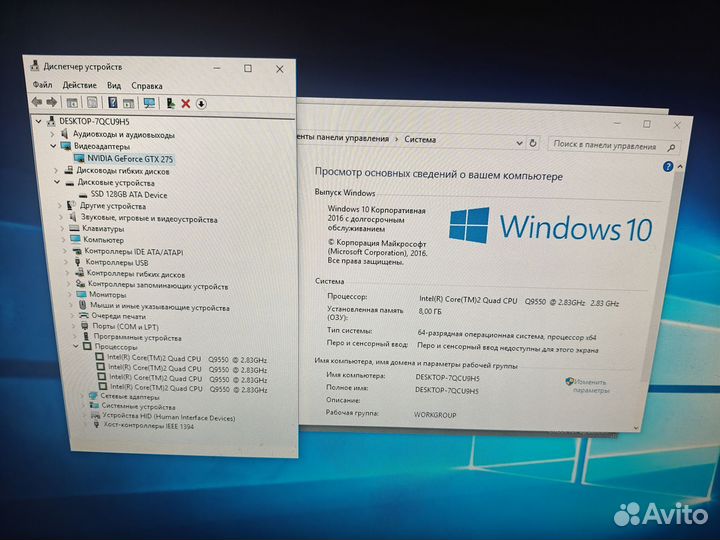Click the update driver icon with green arrow
The width and height of the screenshot is (720, 540).
(171, 102)
